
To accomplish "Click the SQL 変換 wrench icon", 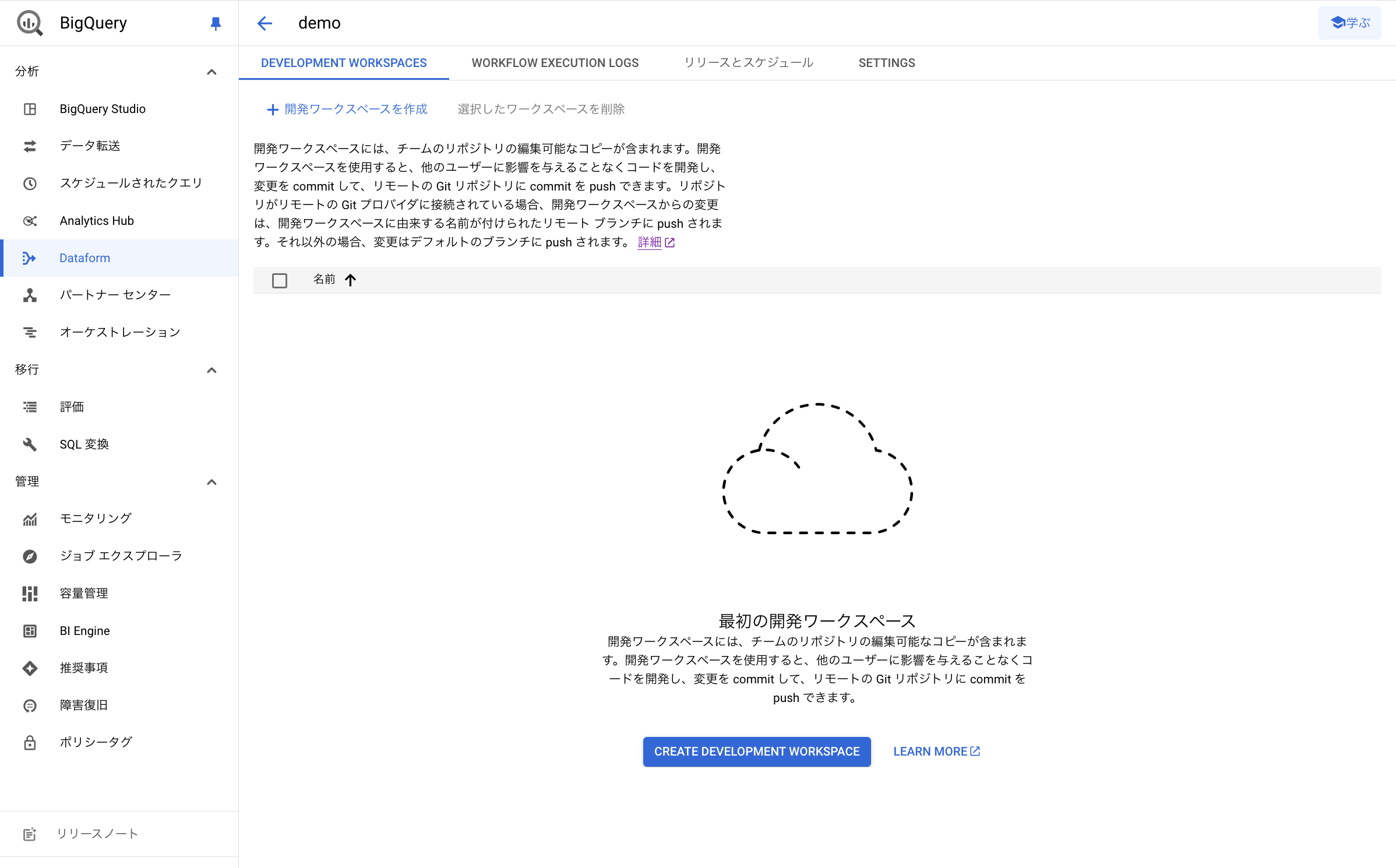I will (30, 444).
